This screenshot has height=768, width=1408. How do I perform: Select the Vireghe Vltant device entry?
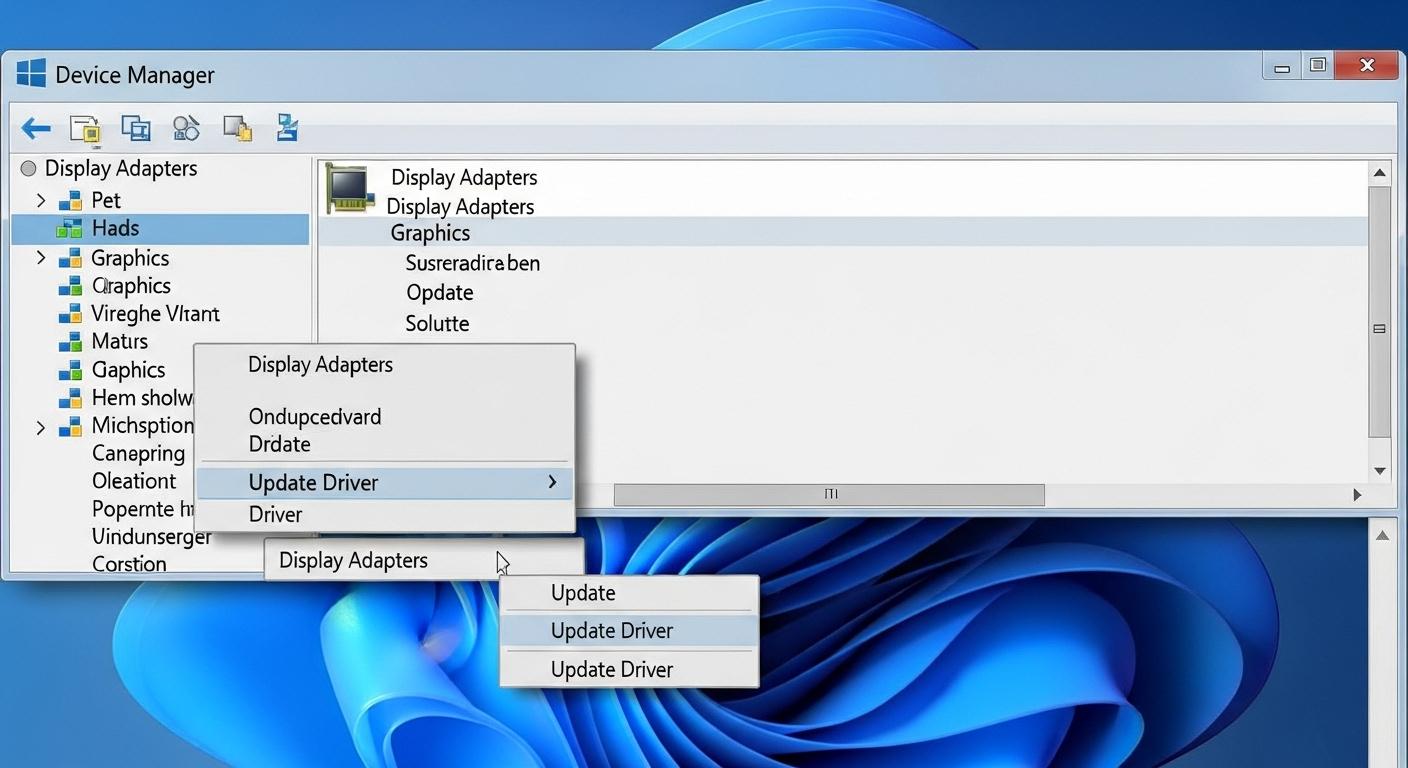click(155, 313)
